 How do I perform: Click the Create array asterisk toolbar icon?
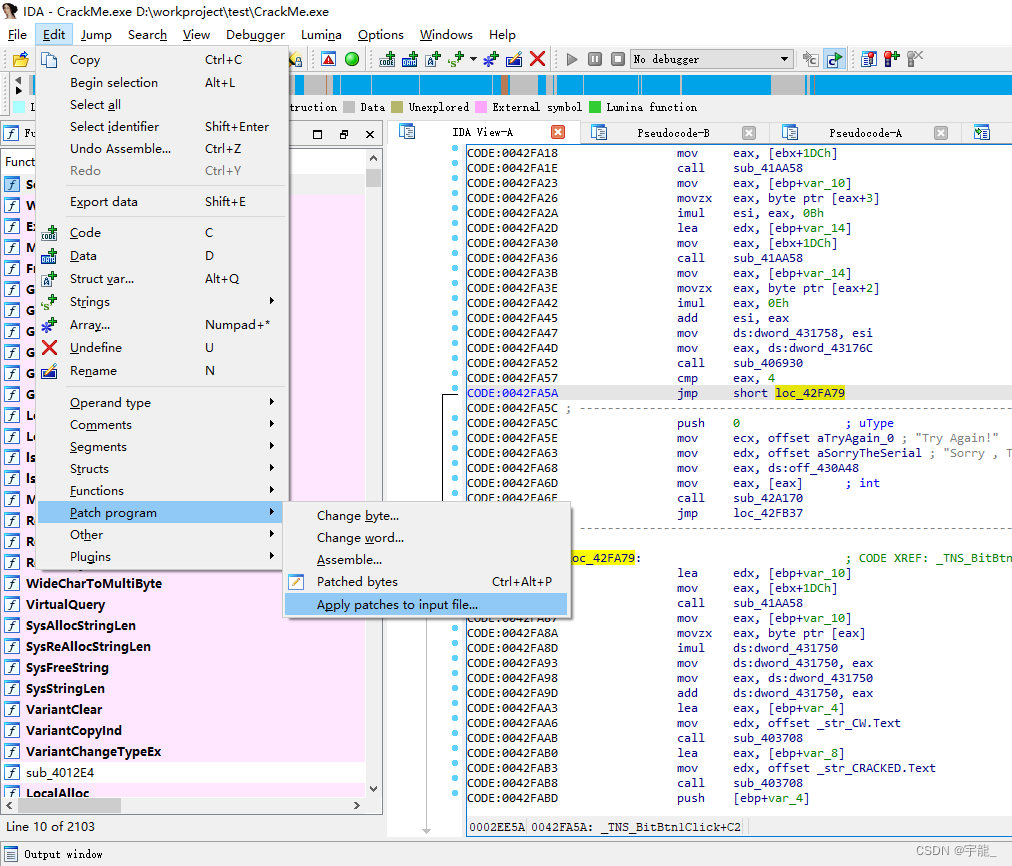point(491,59)
